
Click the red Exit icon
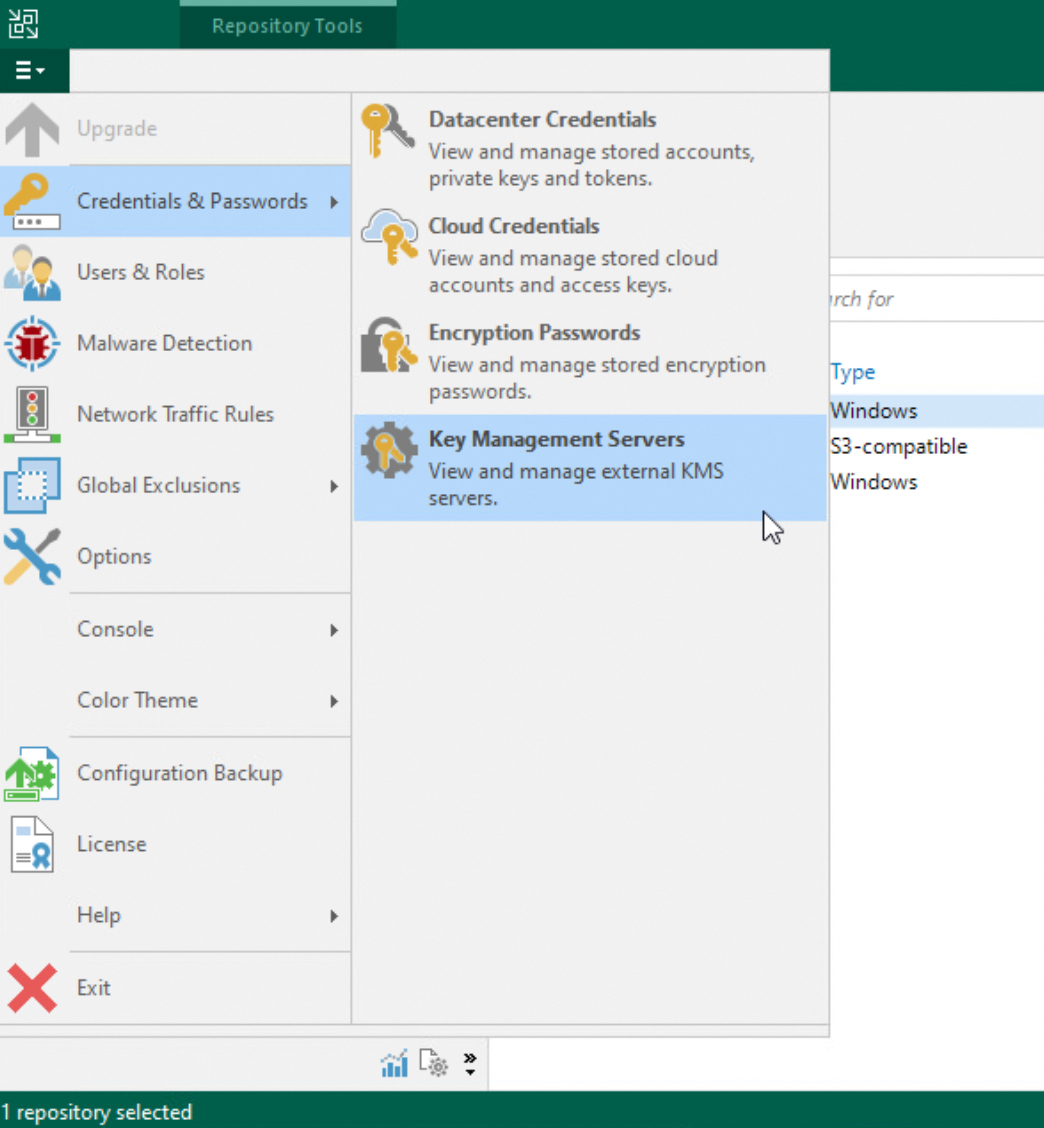tap(33, 988)
